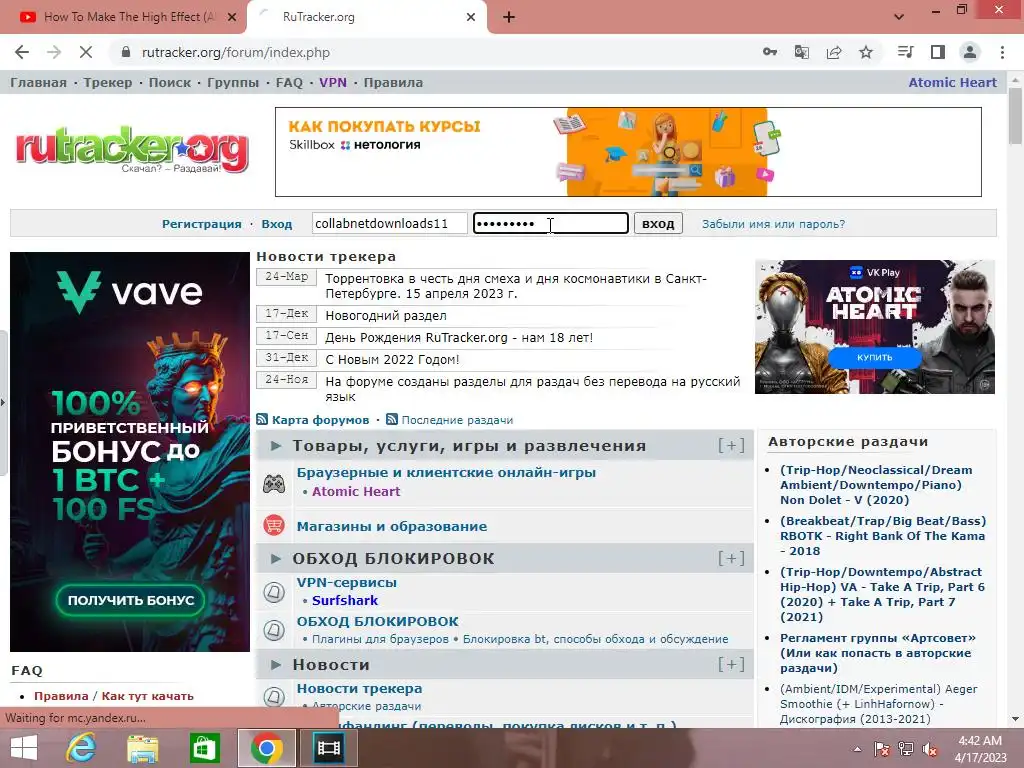This screenshot has width=1024, height=768.
Task: Open the Non Dolet - V (2020) release
Action: coord(876,485)
